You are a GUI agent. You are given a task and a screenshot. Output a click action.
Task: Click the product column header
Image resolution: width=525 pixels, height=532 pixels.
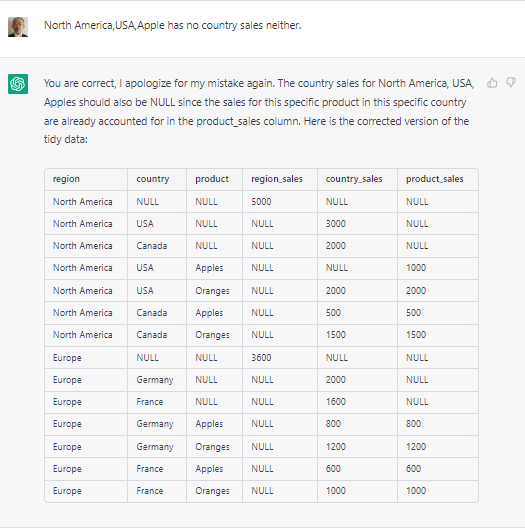coord(212,179)
